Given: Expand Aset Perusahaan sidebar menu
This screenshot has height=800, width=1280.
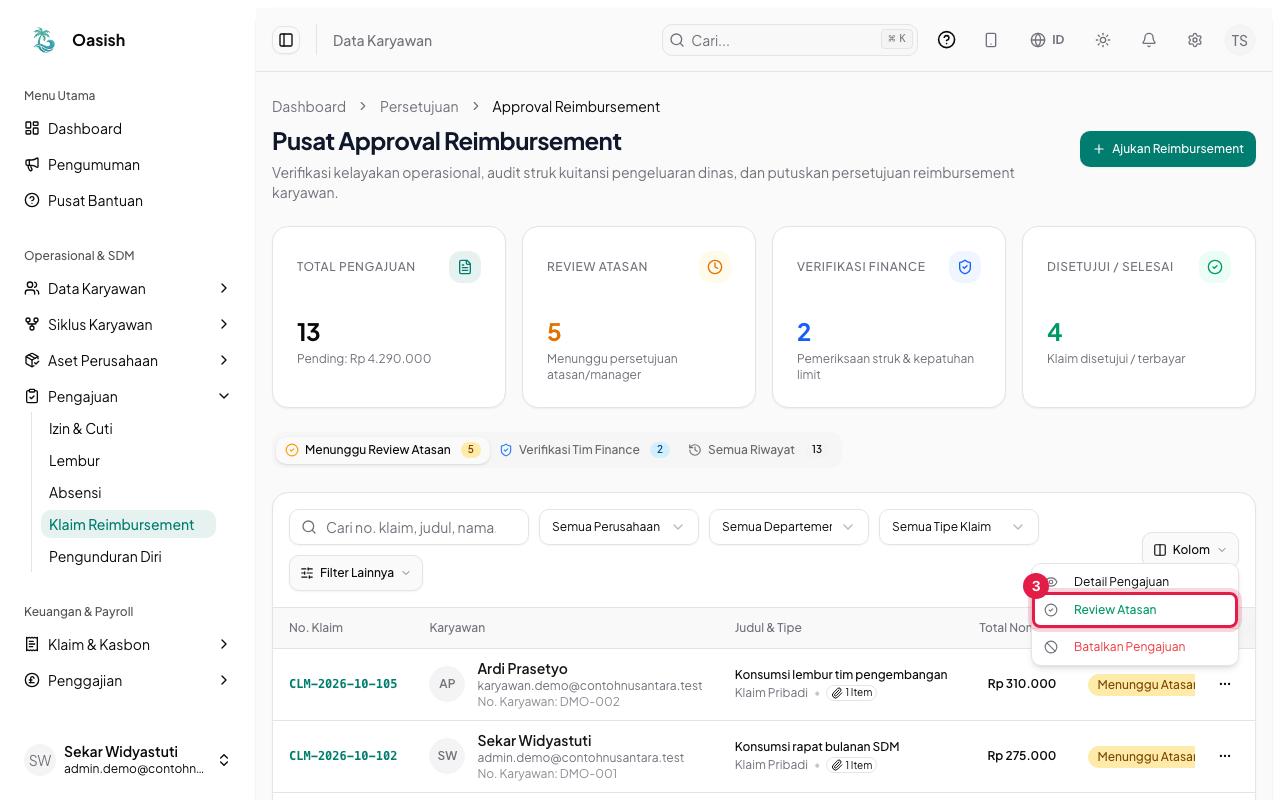Looking at the screenshot, I should tap(128, 361).
